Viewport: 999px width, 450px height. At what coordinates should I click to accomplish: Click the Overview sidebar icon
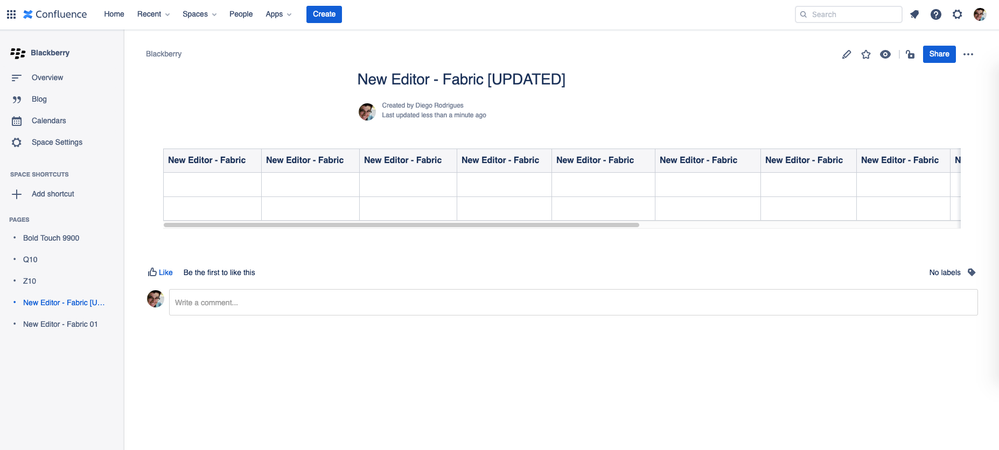(17, 78)
